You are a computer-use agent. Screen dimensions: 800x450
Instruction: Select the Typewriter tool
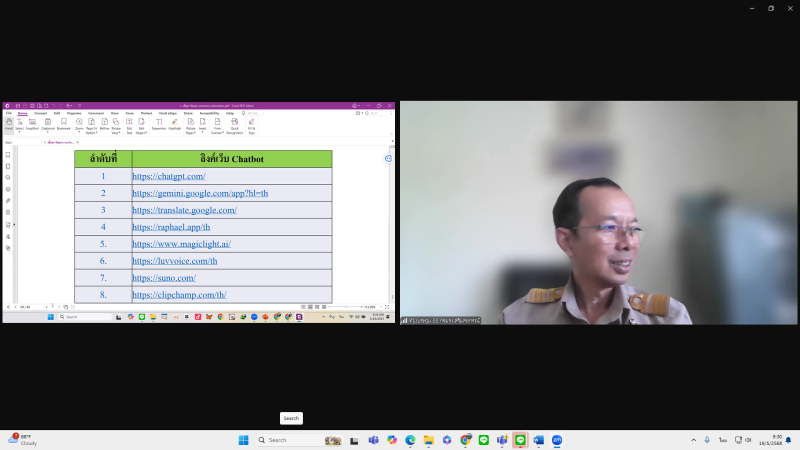pyautogui.click(x=159, y=124)
